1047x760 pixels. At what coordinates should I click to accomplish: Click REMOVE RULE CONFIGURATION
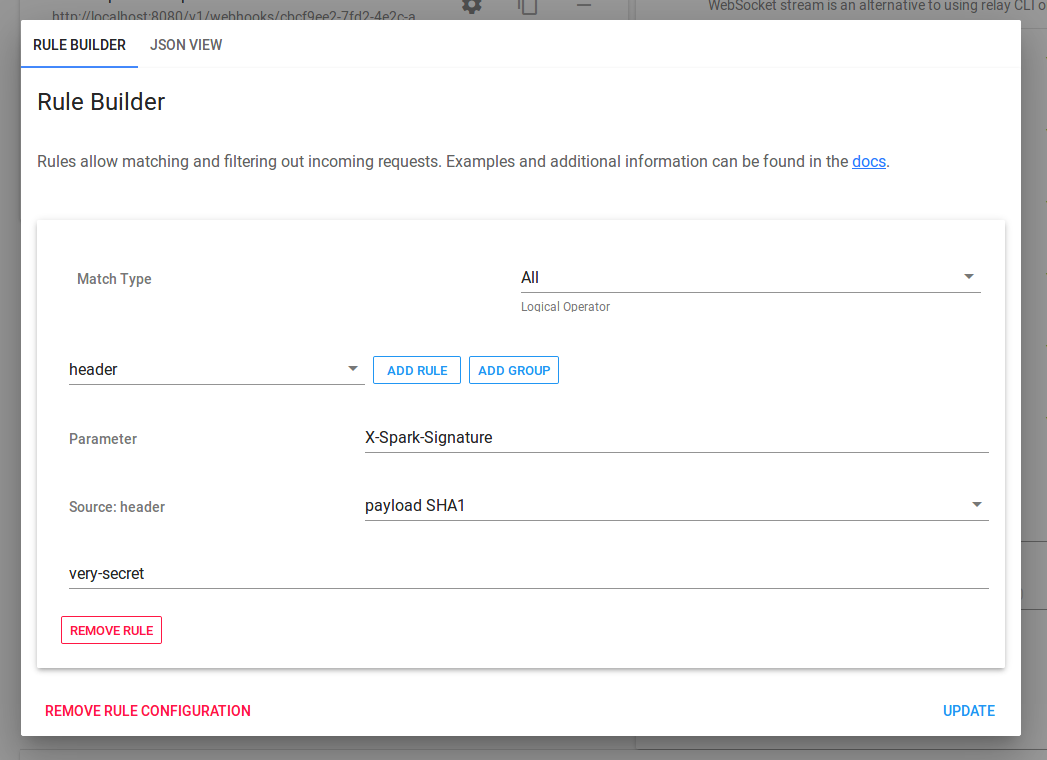click(x=147, y=710)
